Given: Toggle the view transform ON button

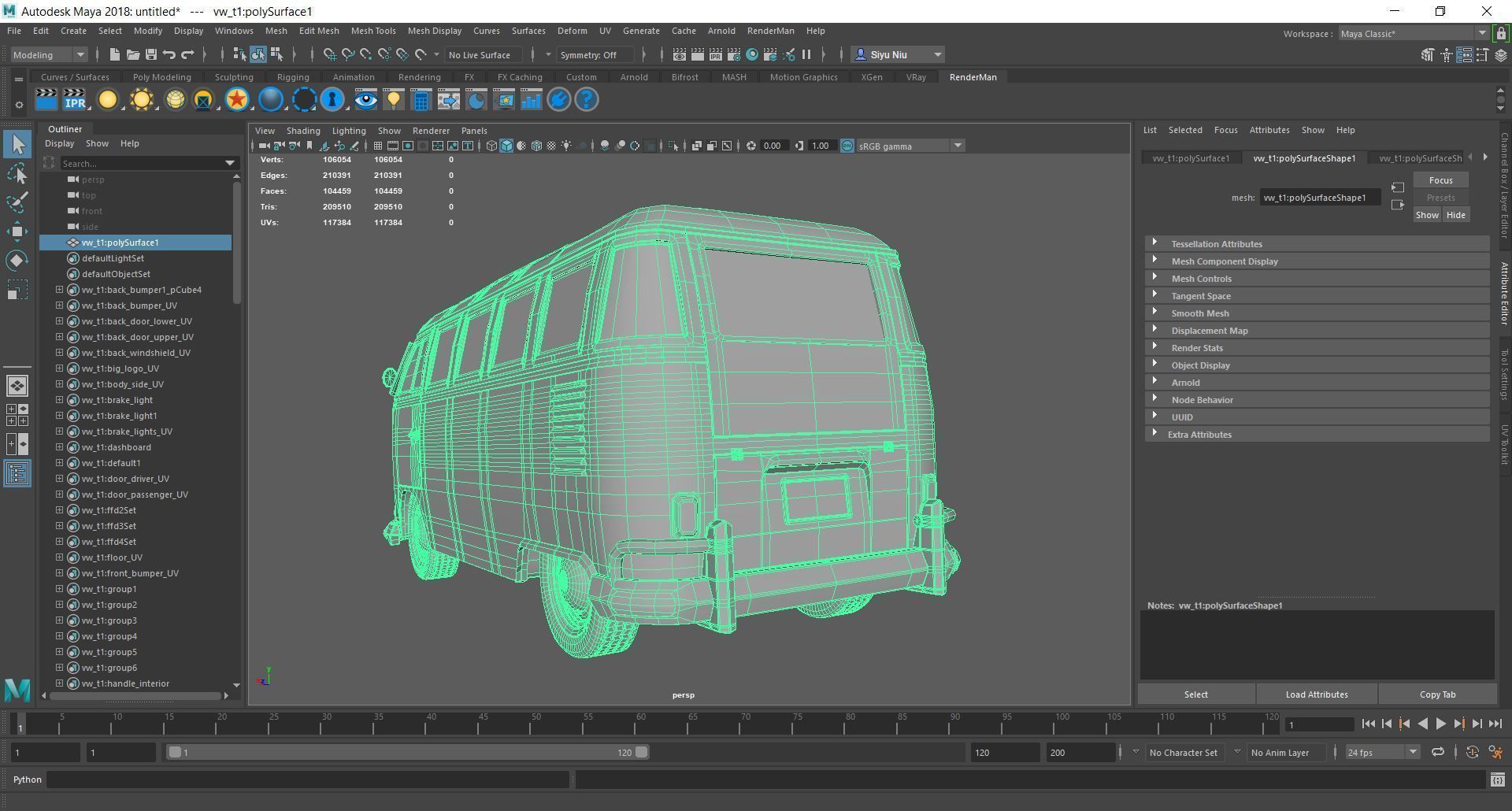Looking at the screenshot, I should [x=847, y=146].
